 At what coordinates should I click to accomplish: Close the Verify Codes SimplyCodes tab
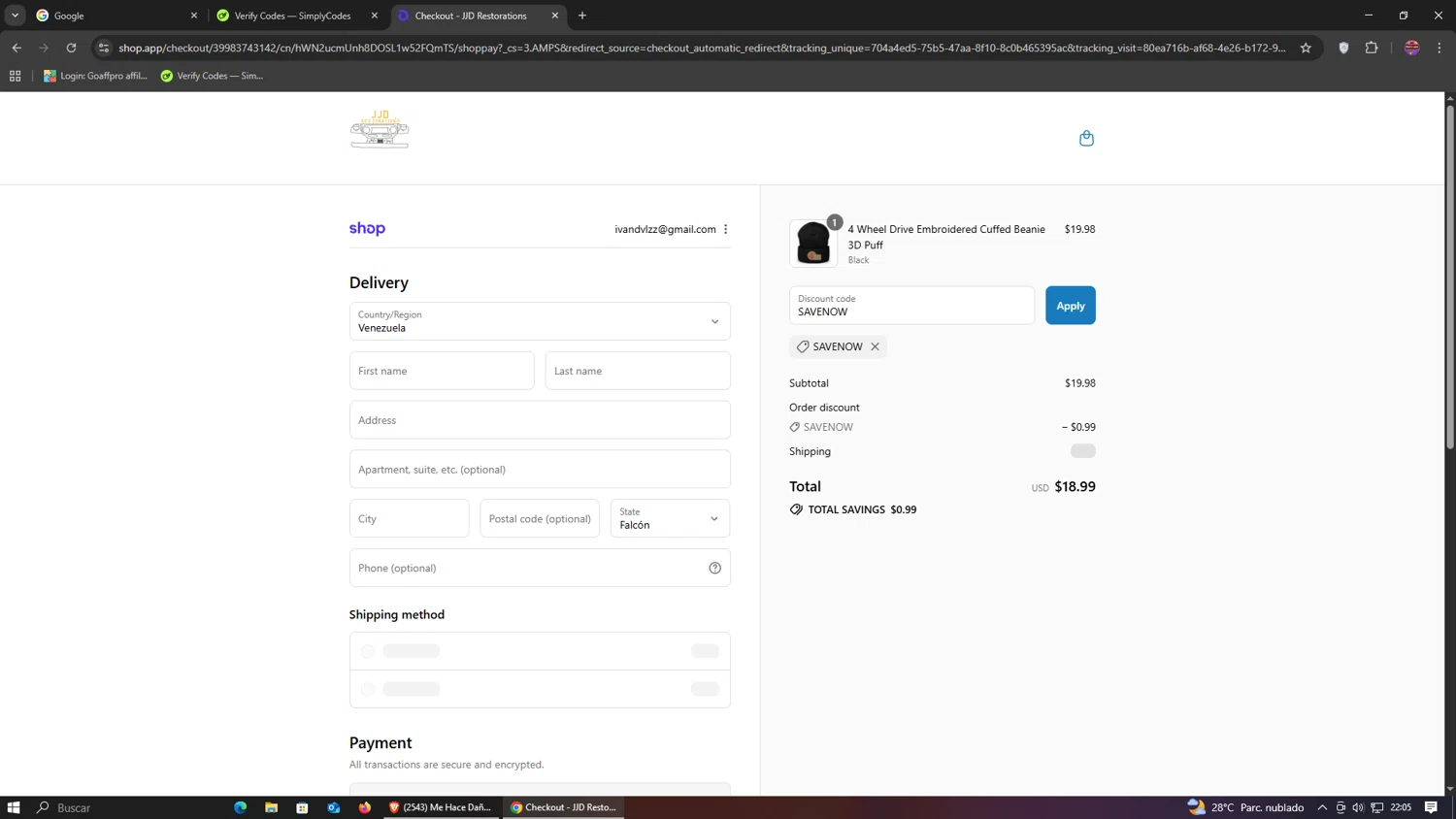pyautogui.click(x=375, y=16)
